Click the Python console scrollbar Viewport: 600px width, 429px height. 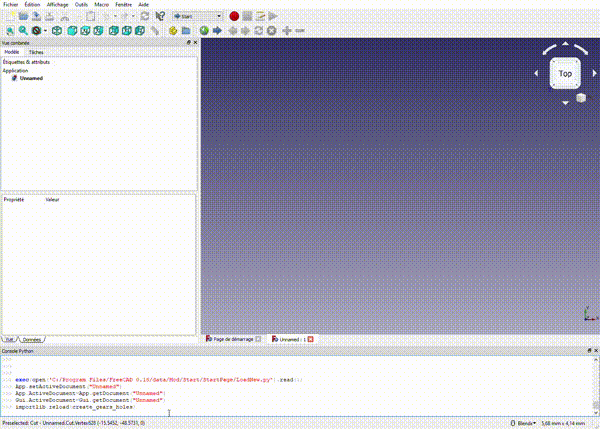[596, 386]
